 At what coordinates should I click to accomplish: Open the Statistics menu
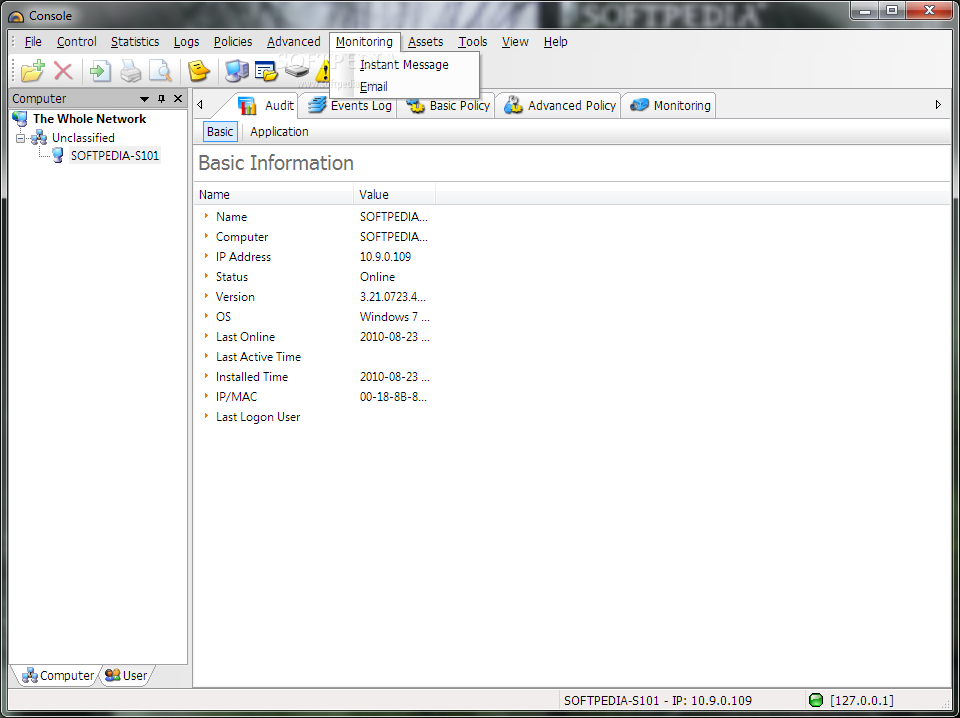pos(135,42)
